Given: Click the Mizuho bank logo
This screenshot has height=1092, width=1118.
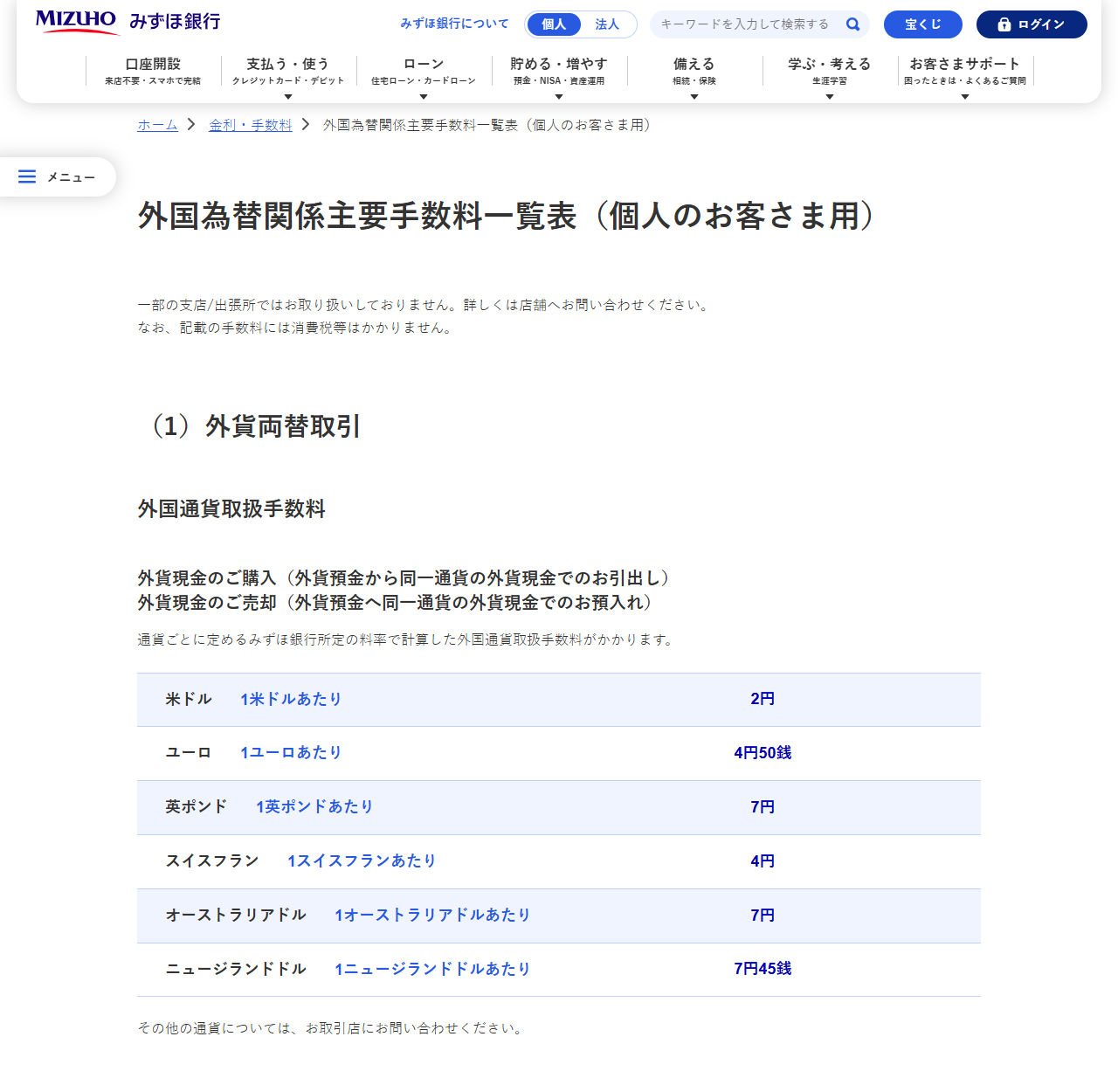Looking at the screenshot, I should [128, 22].
